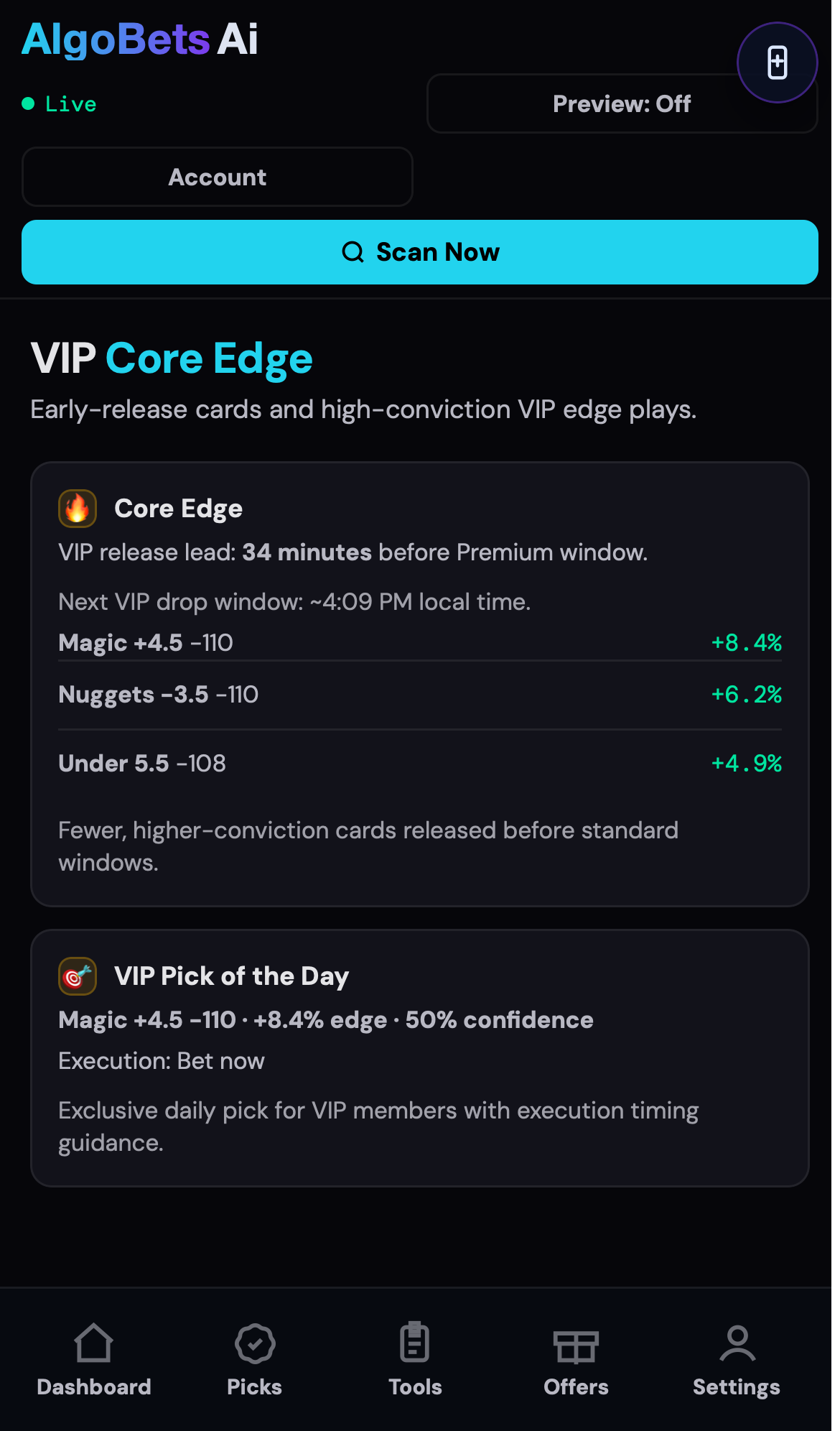The image size is (840, 1431).
Task: Click the magnifier icon inside Scan Now
Action: click(353, 251)
